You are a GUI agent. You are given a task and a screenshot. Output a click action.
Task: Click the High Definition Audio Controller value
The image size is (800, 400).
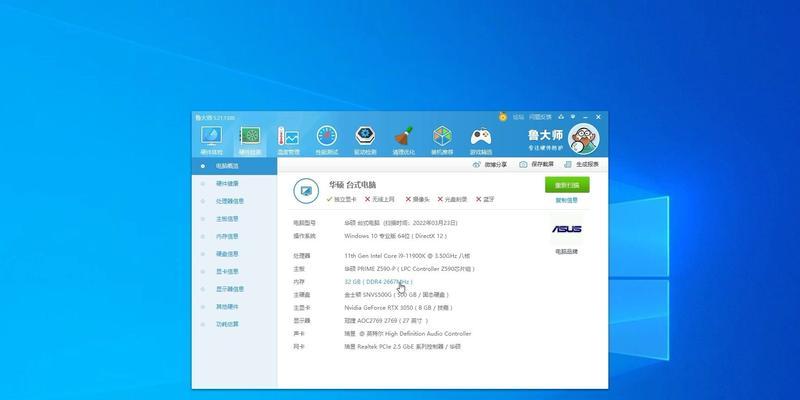[x=408, y=334]
